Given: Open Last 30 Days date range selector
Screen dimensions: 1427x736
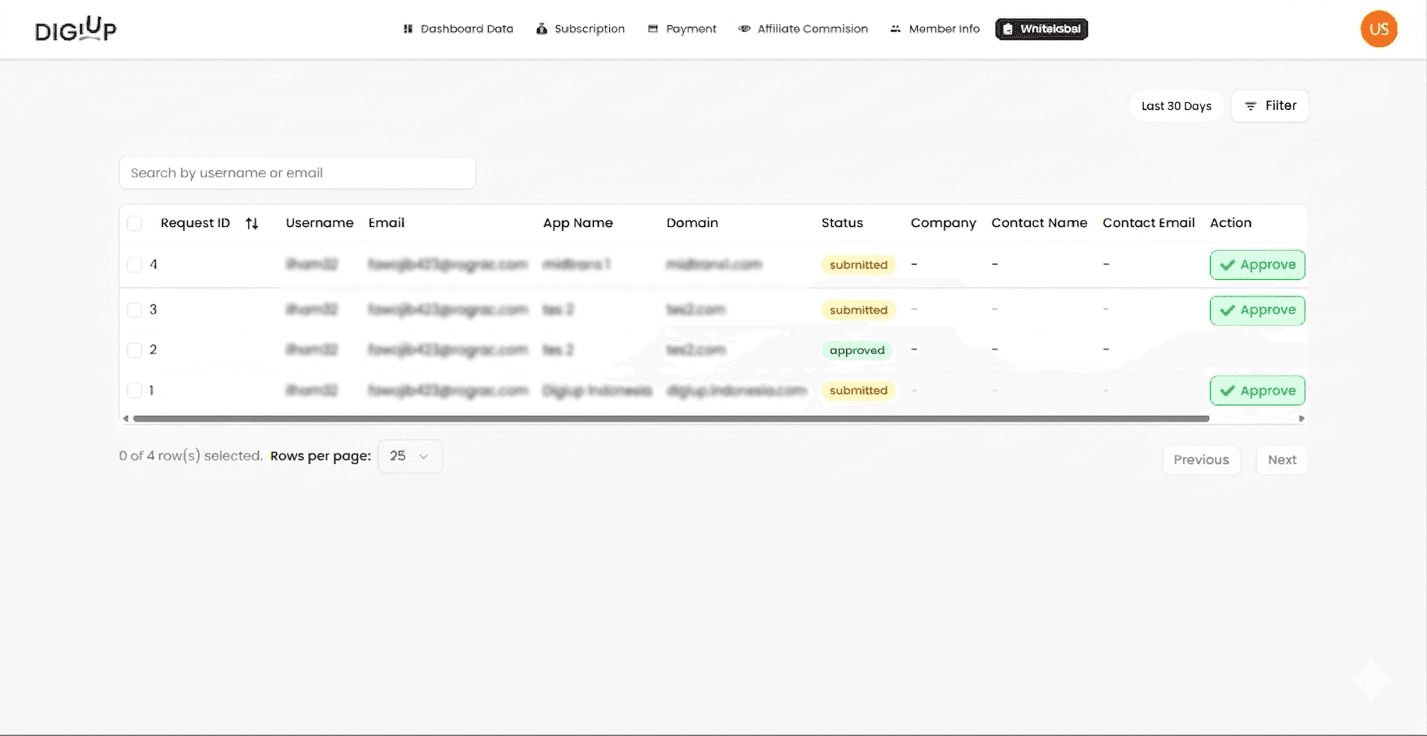Looking at the screenshot, I should [x=1176, y=106].
